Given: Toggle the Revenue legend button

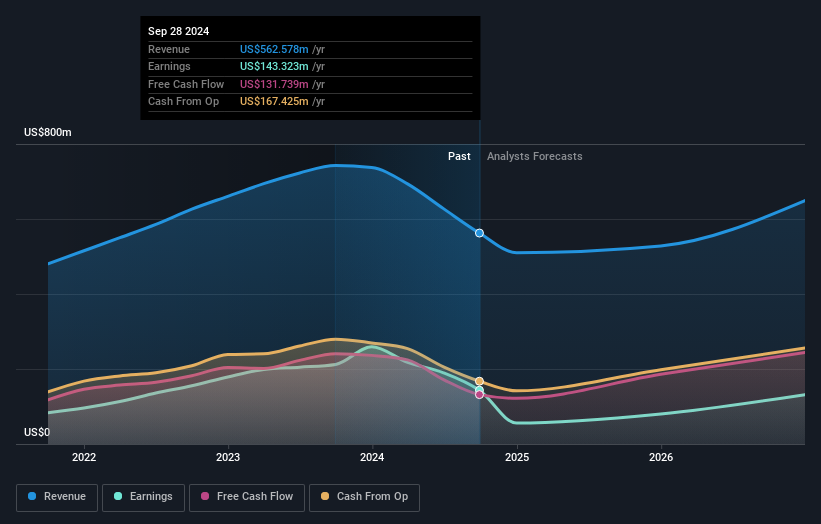Looking at the screenshot, I should pos(57,497).
